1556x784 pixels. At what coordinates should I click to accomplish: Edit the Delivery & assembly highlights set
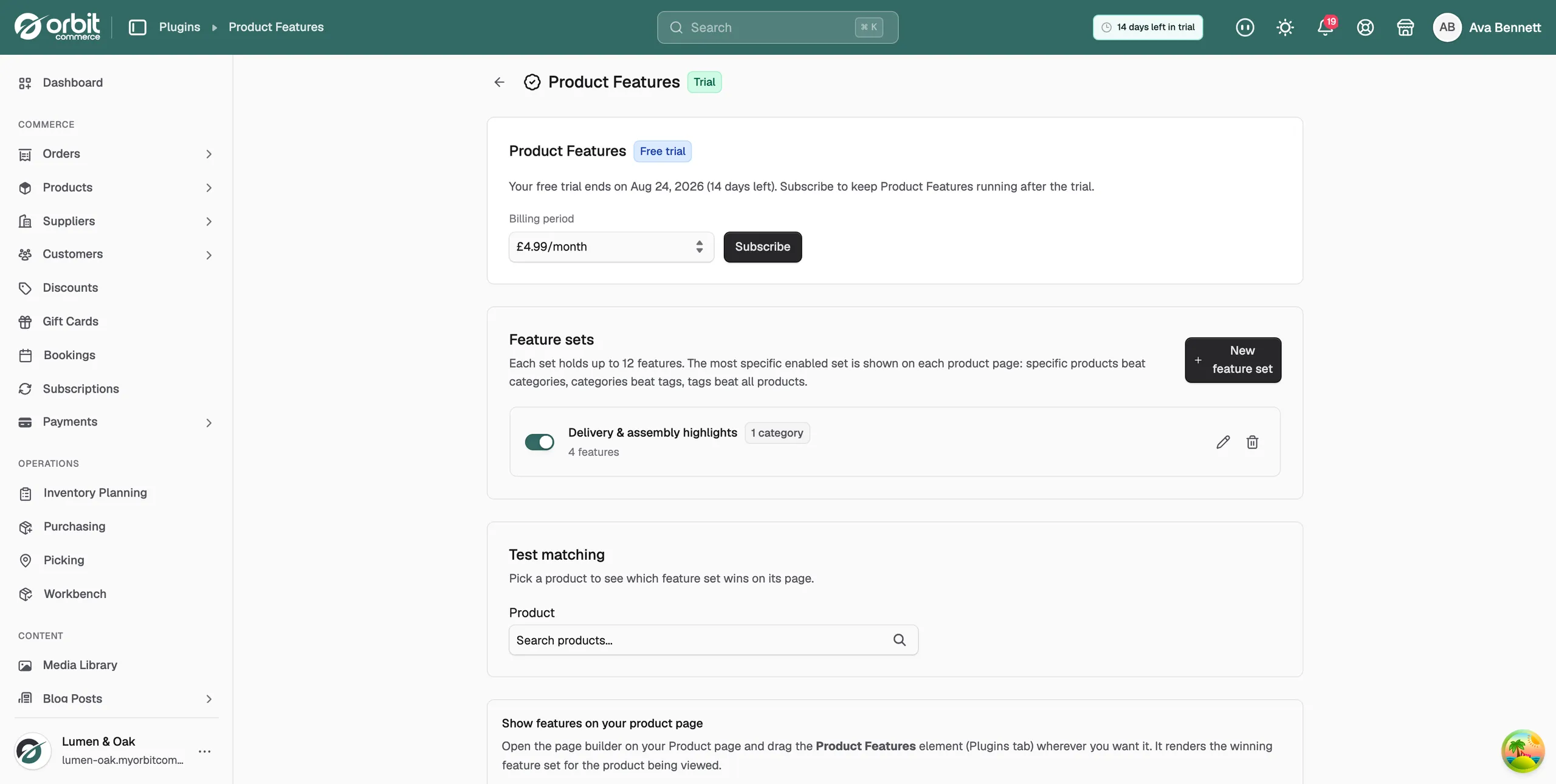coord(1223,442)
